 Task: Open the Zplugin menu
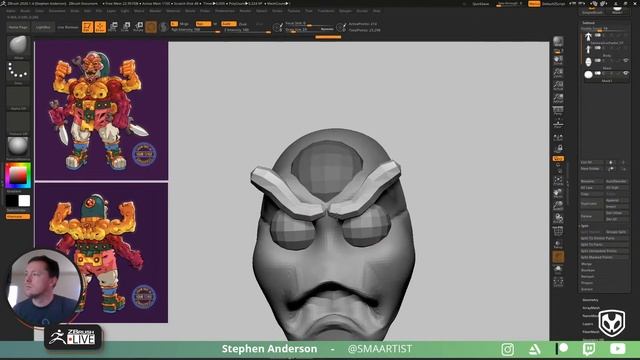pos(345,11)
